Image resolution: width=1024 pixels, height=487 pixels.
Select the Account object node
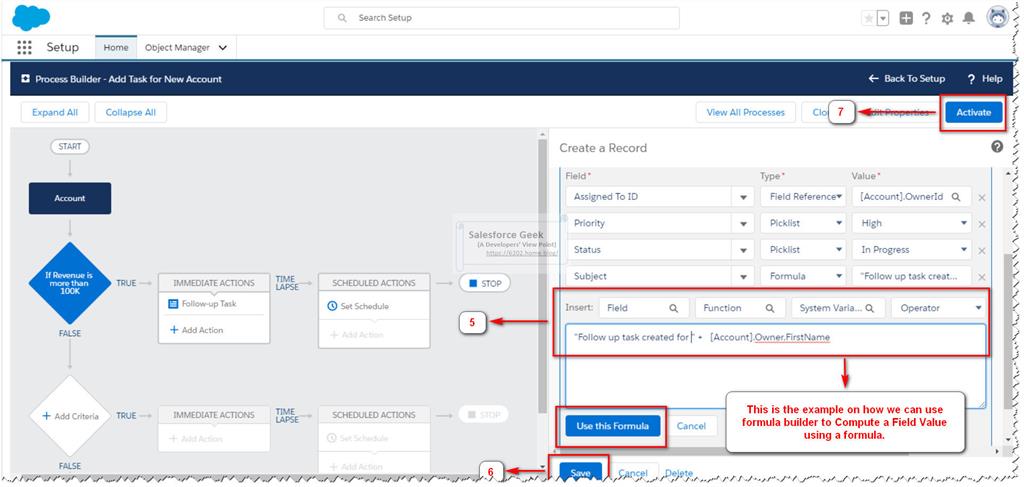70,198
